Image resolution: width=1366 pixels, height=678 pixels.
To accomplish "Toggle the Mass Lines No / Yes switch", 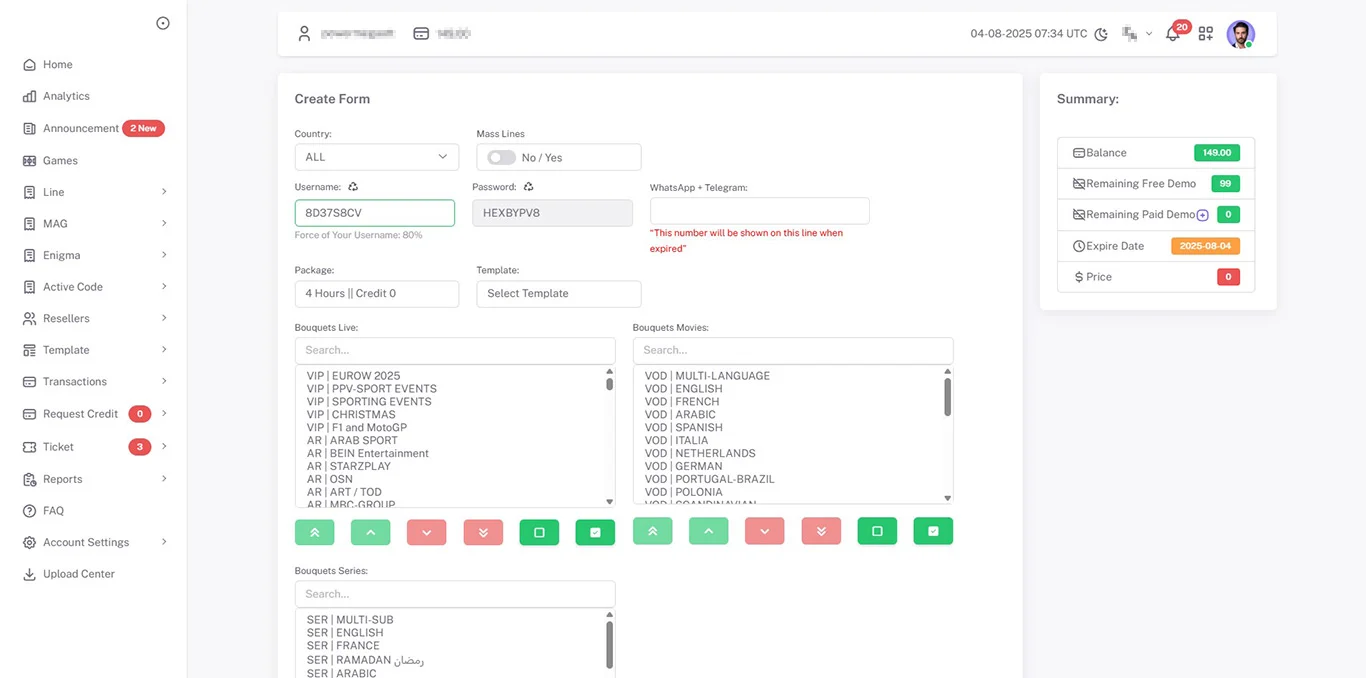I will (501, 157).
